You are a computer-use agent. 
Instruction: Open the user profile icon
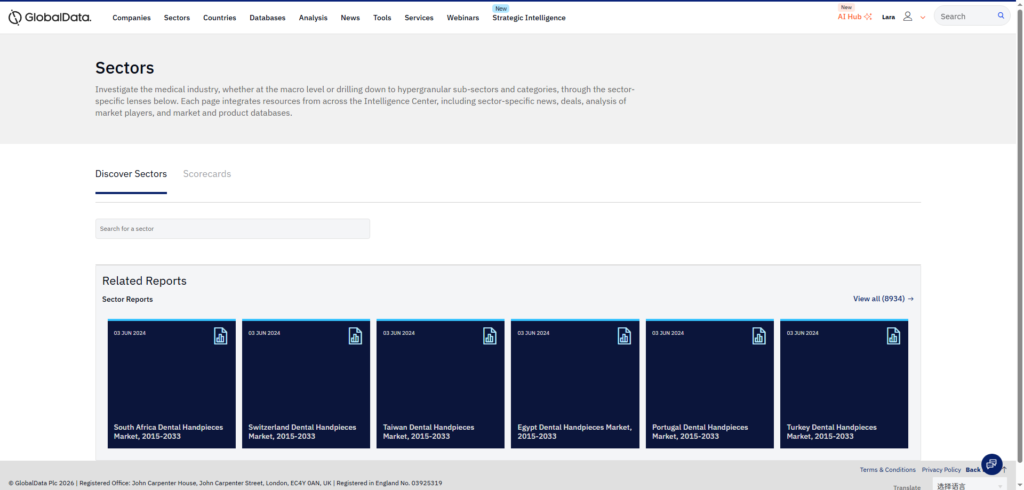click(908, 17)
